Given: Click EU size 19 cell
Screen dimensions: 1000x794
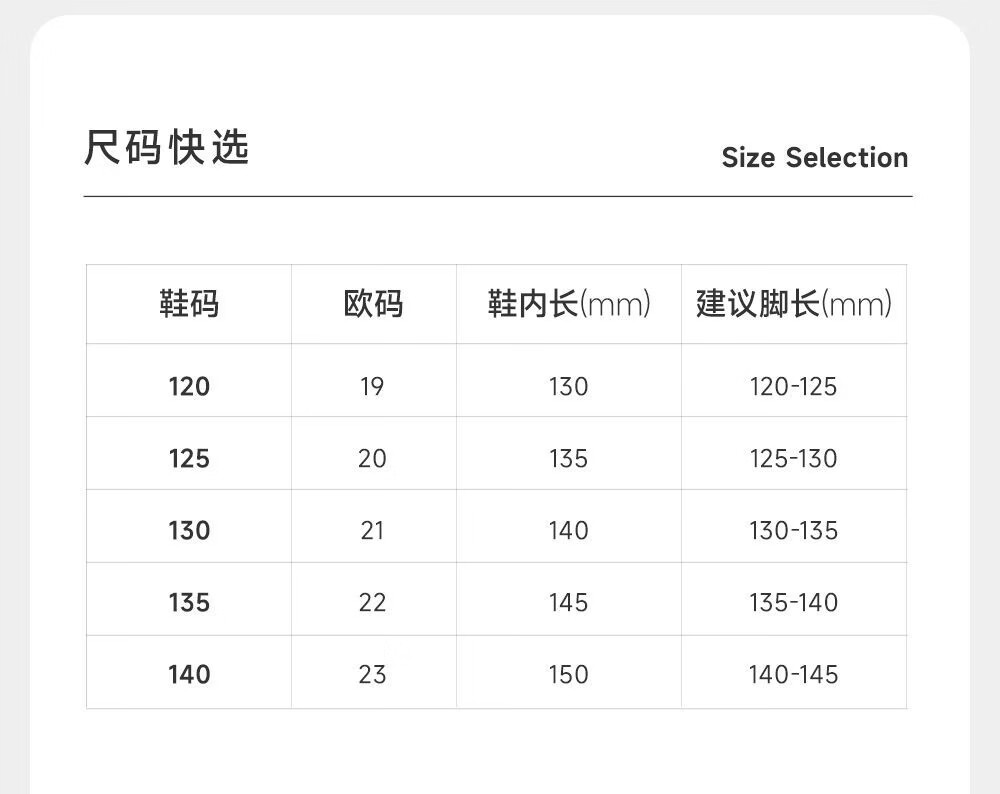Looking at the screenshot, I should [x=372, y=387].
